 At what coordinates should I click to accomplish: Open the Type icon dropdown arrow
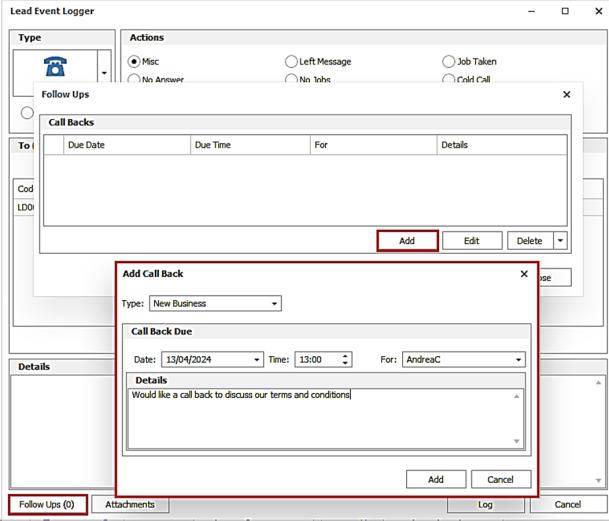[x=103, y=73]
